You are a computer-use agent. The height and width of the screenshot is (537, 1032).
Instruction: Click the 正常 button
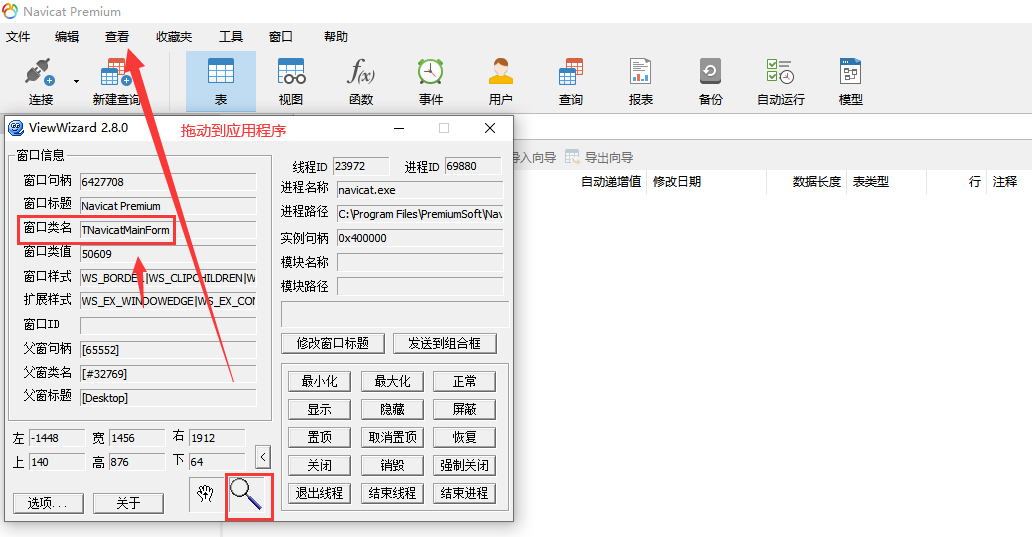[x=464, y=382]
